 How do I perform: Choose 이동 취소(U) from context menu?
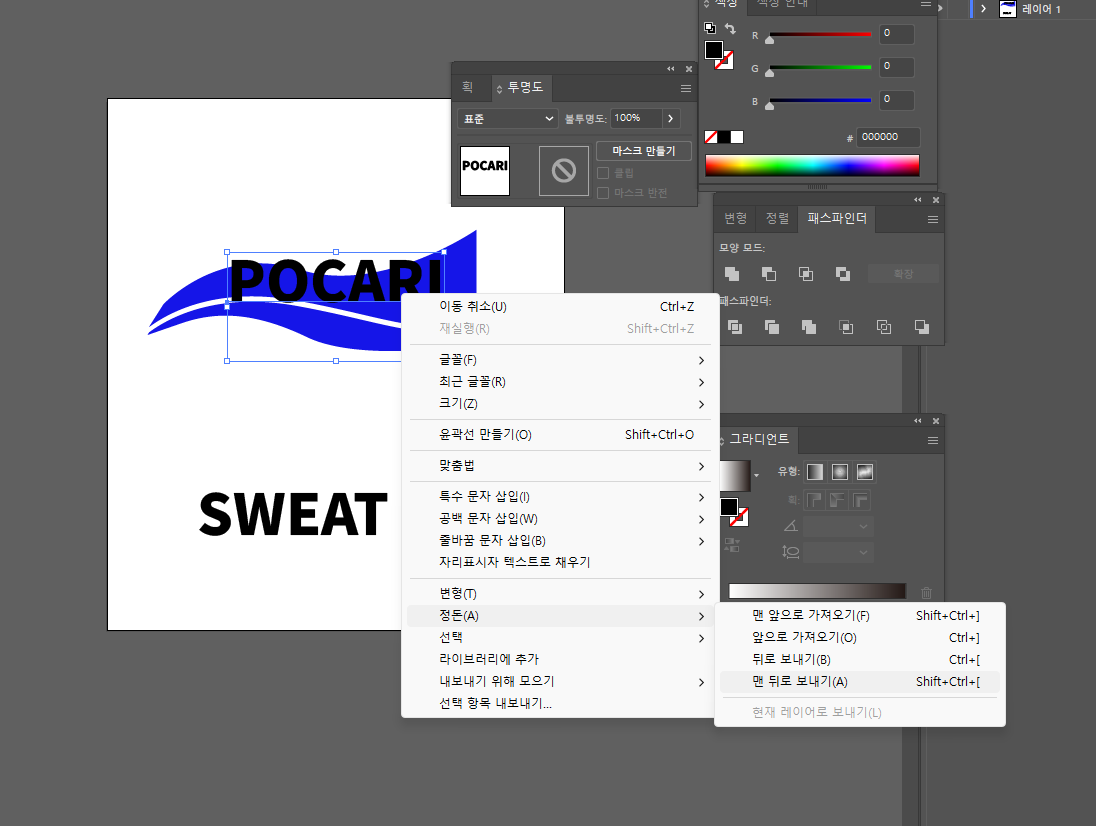pyautogui.click(x=559, y=307)
